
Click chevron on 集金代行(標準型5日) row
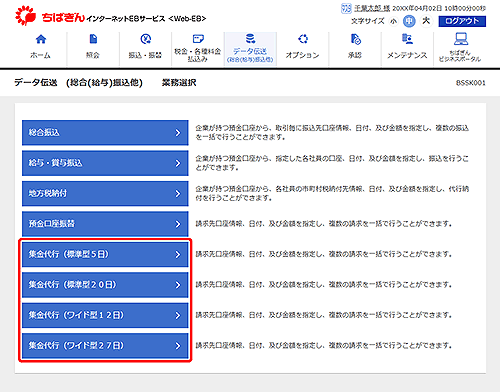pyautogui.click(x=178, y=255)
